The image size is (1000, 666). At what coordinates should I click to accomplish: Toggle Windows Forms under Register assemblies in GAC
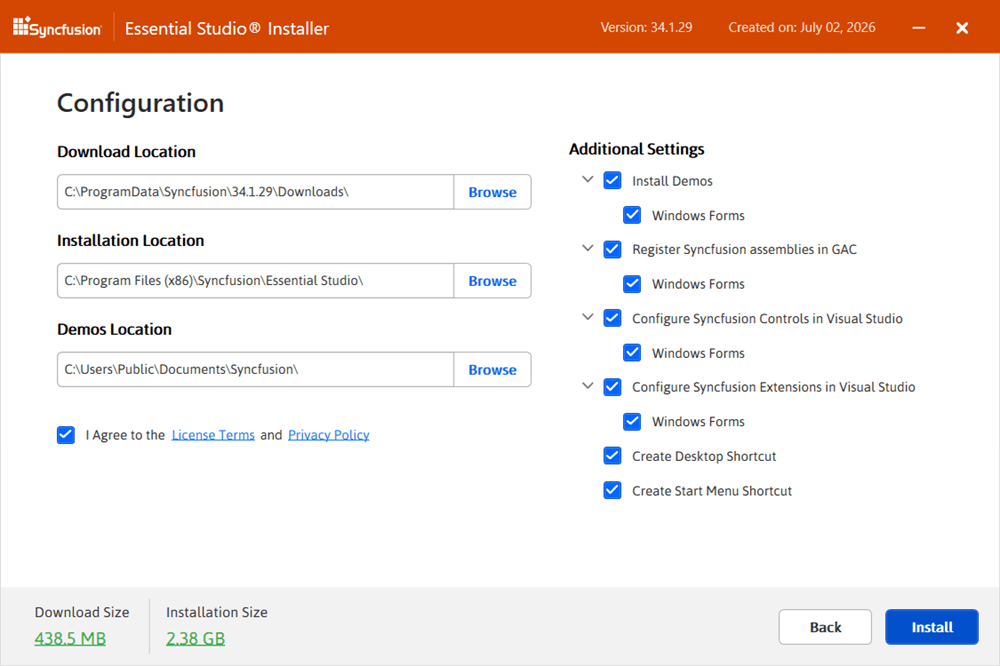(x=632, y=283)
